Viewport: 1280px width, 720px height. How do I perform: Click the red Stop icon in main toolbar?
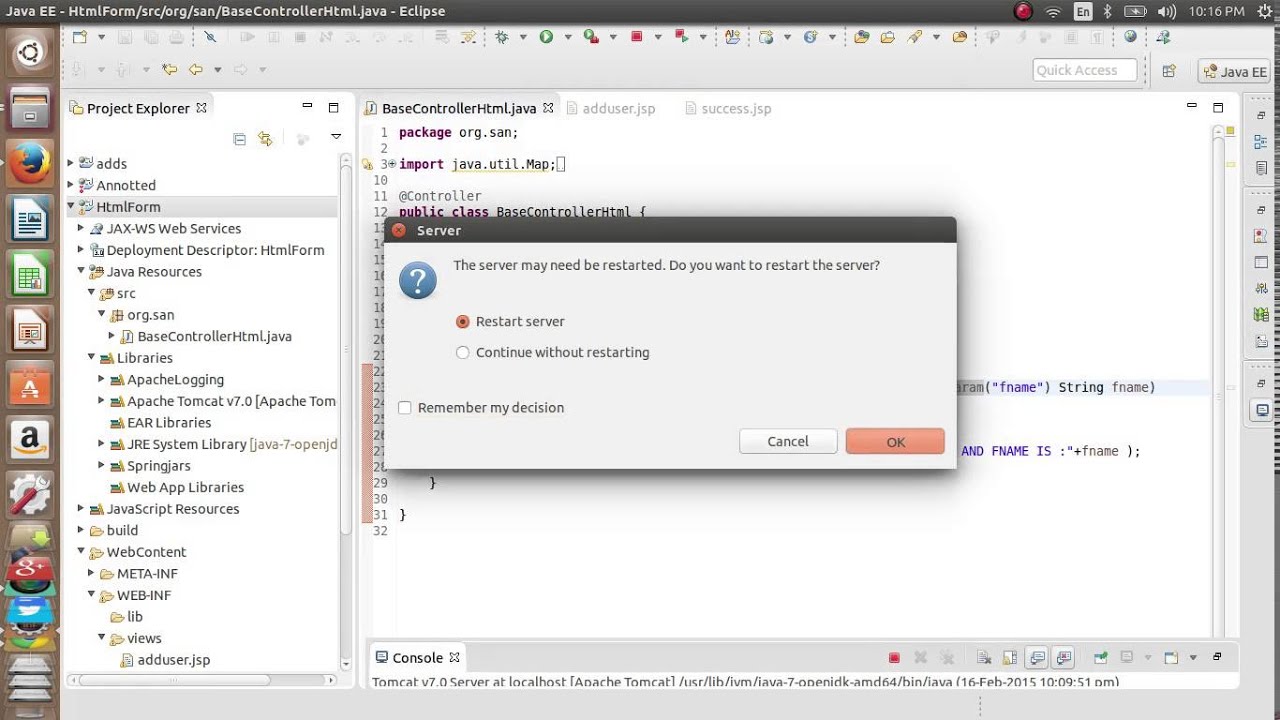(x=636, y=37)
